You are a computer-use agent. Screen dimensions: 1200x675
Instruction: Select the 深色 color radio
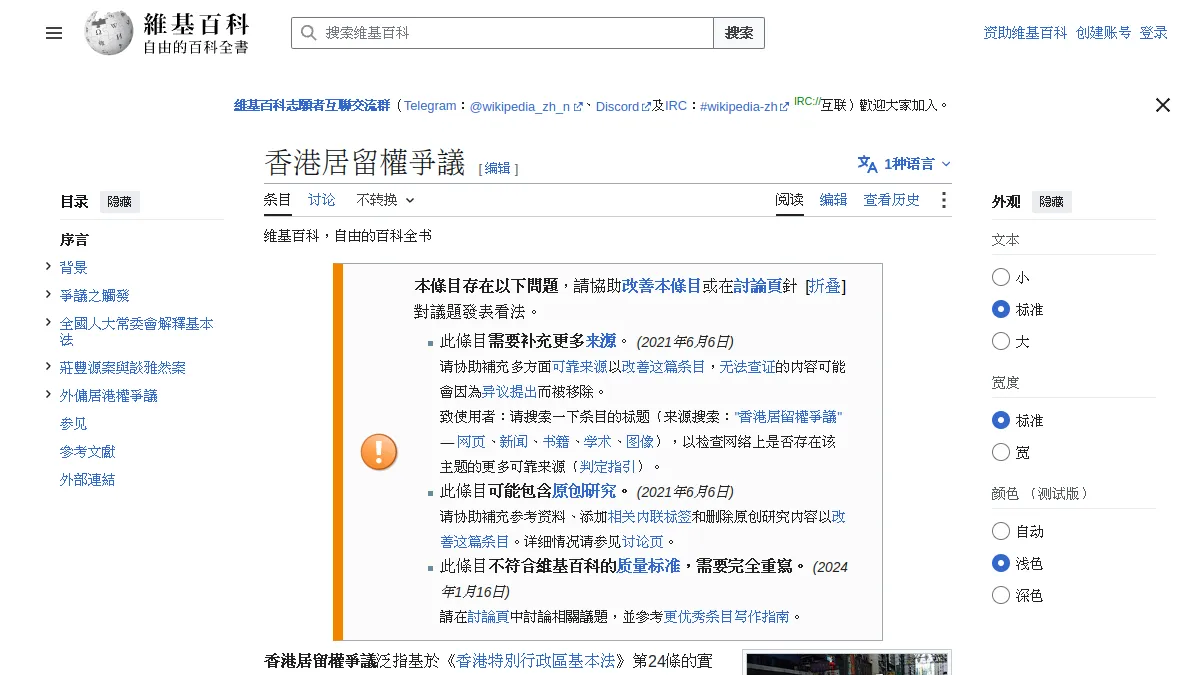click(1001, 595)
